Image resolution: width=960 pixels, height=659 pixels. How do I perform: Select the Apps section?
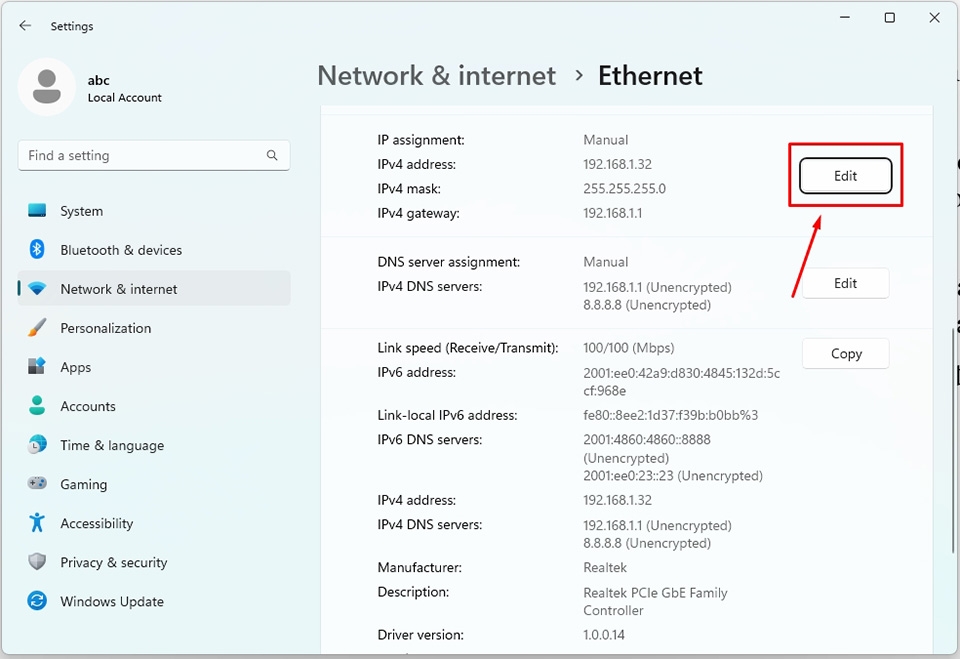(x=75, y=367)
